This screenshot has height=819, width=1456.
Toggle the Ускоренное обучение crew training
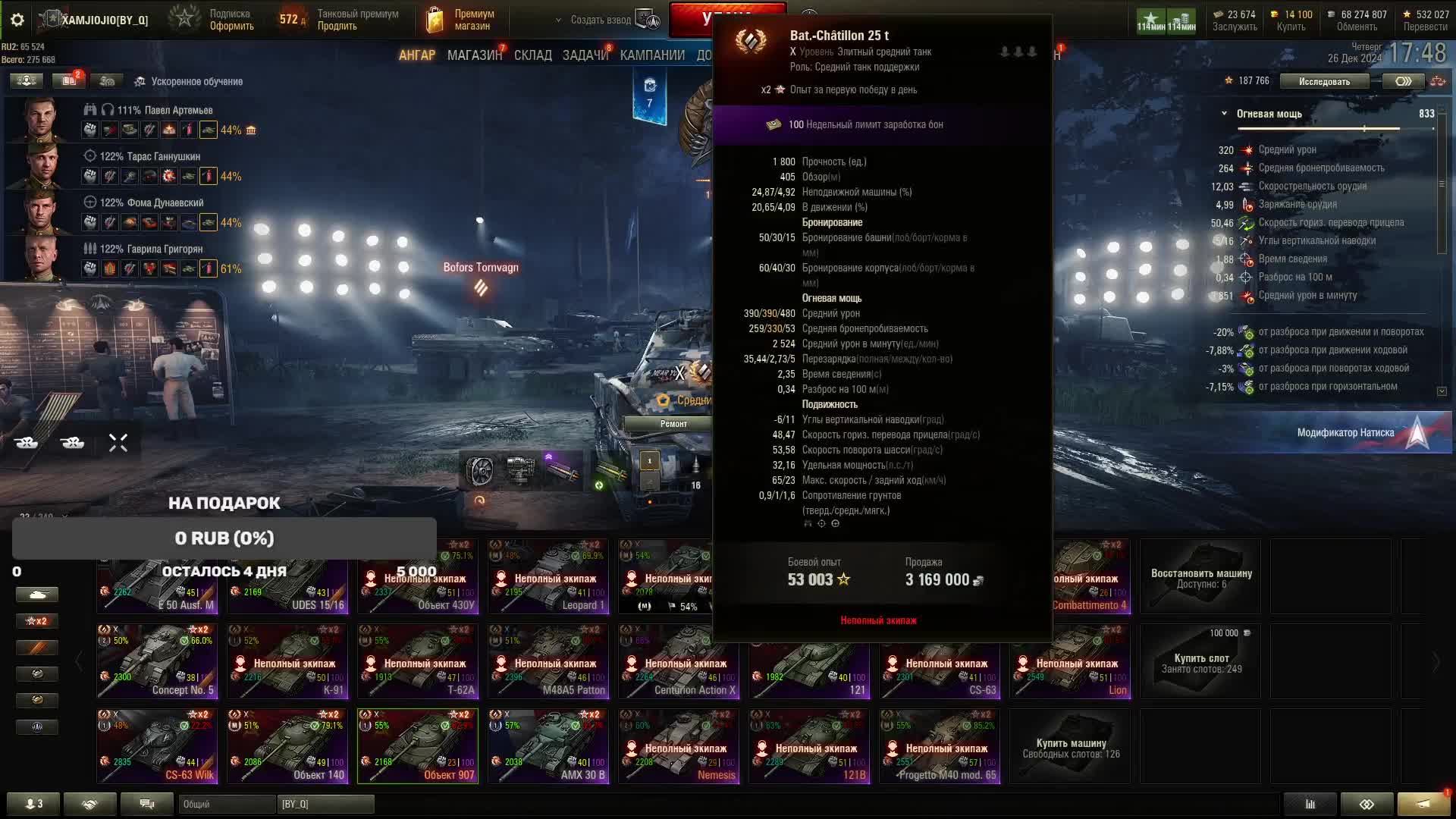(x=189, y=81)
